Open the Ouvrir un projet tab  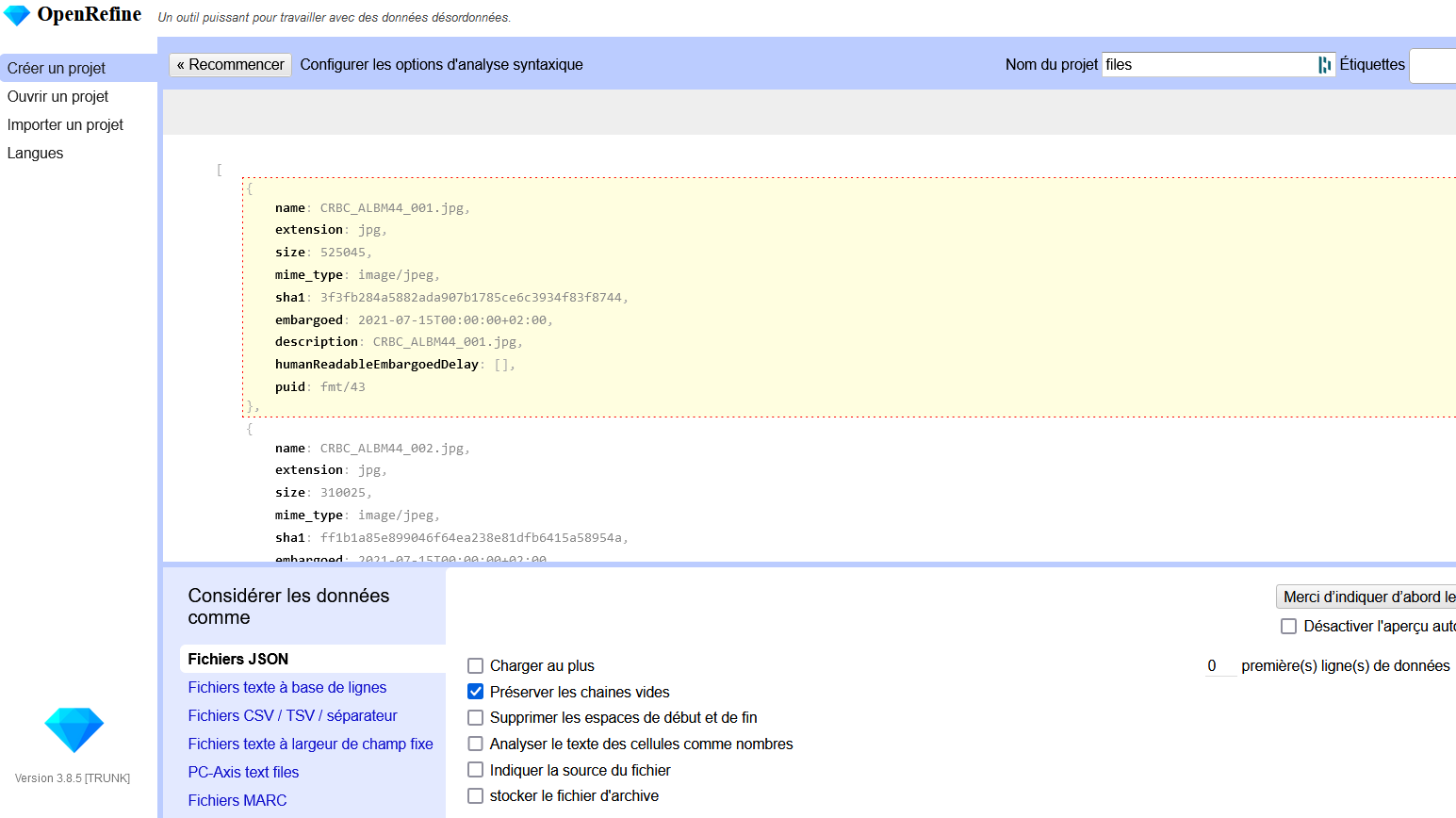tap(57, 96)
